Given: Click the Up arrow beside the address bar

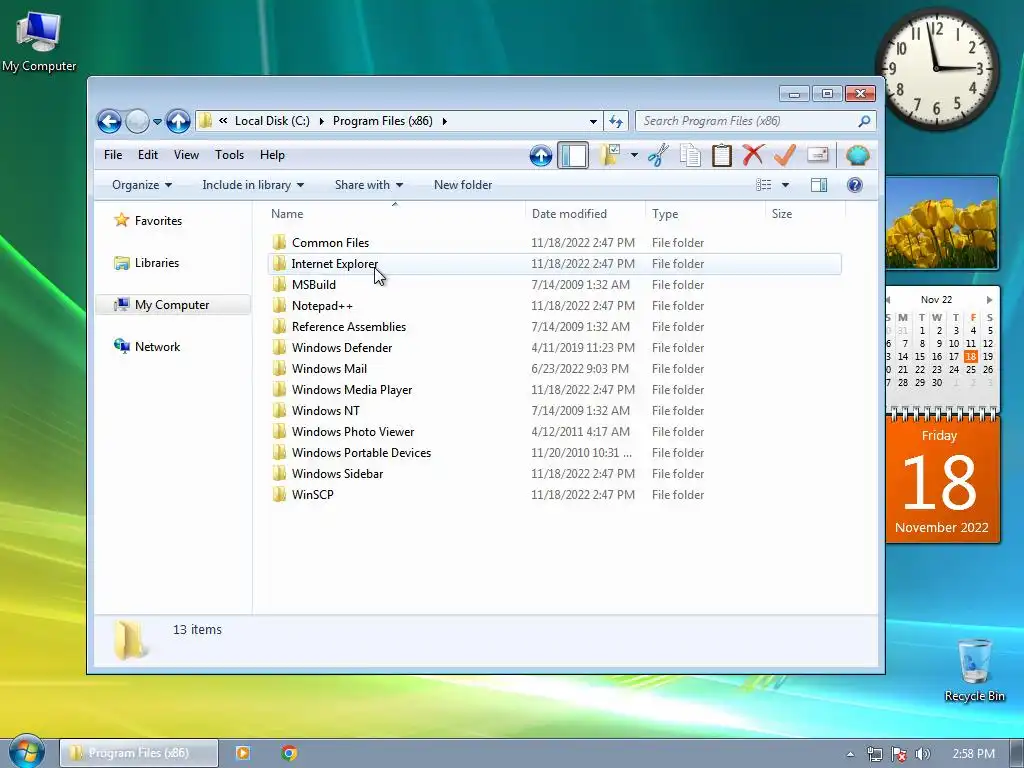Looking at the screenshot, I should [x=178, y=121].
